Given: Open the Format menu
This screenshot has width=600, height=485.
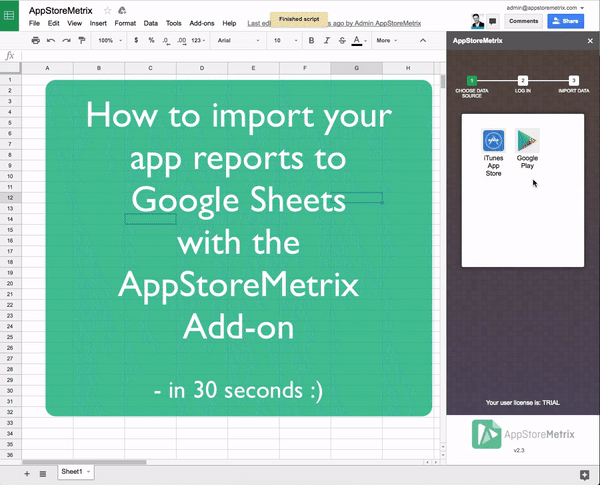Looking at the screenshot, I should click(125, 23).
